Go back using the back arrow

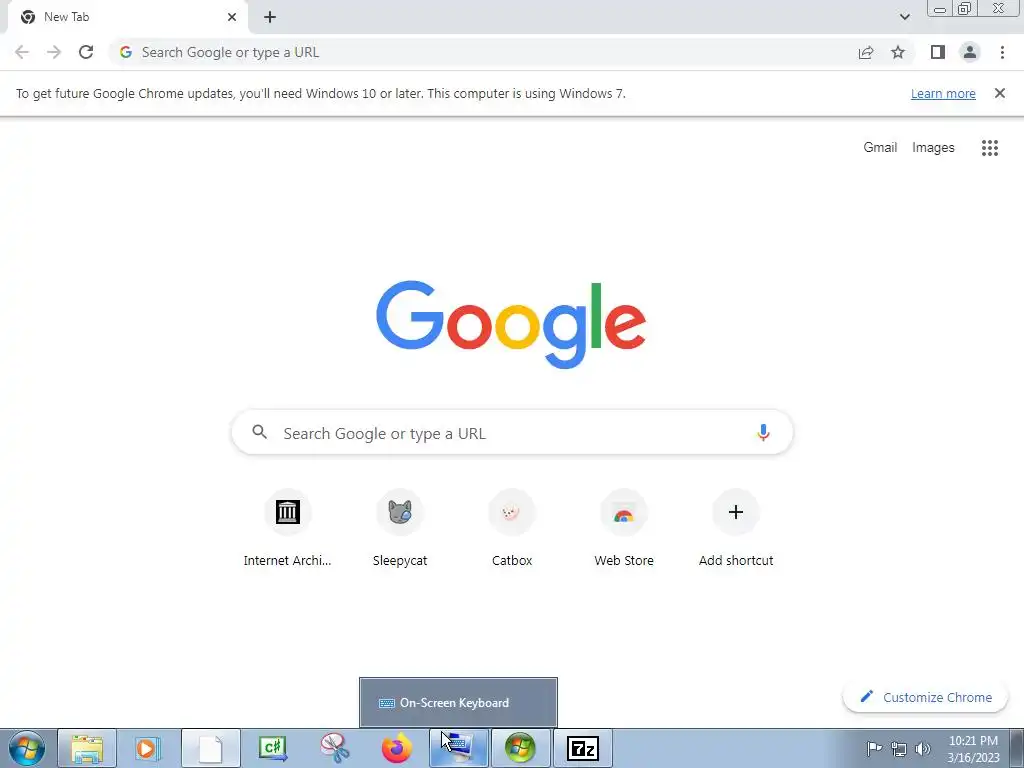pyautogui.click(x=22, y=52)
